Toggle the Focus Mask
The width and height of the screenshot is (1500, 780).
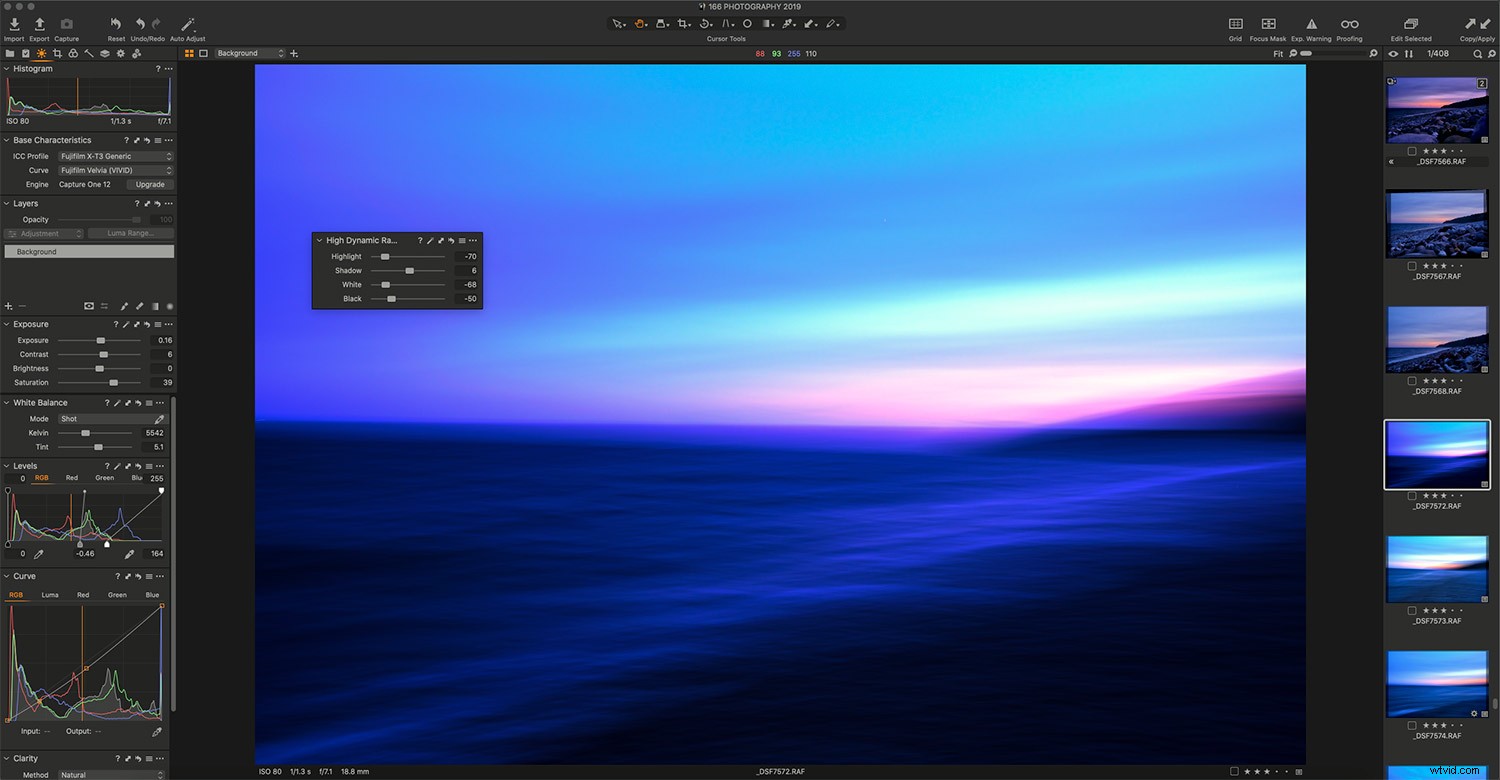(x=1267, y=24)
